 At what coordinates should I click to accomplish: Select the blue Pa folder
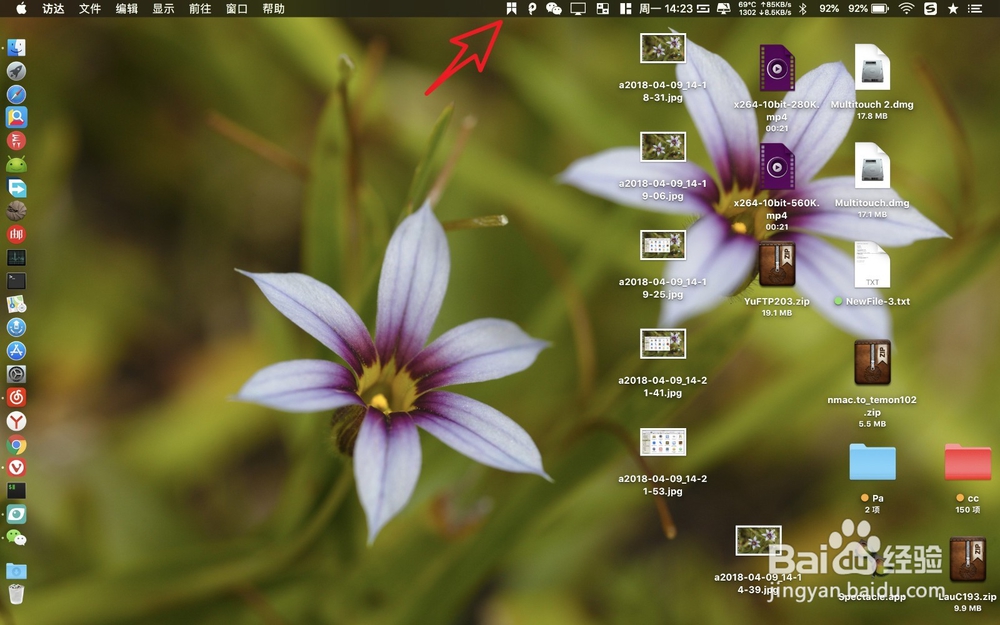[x=872, y=462]
